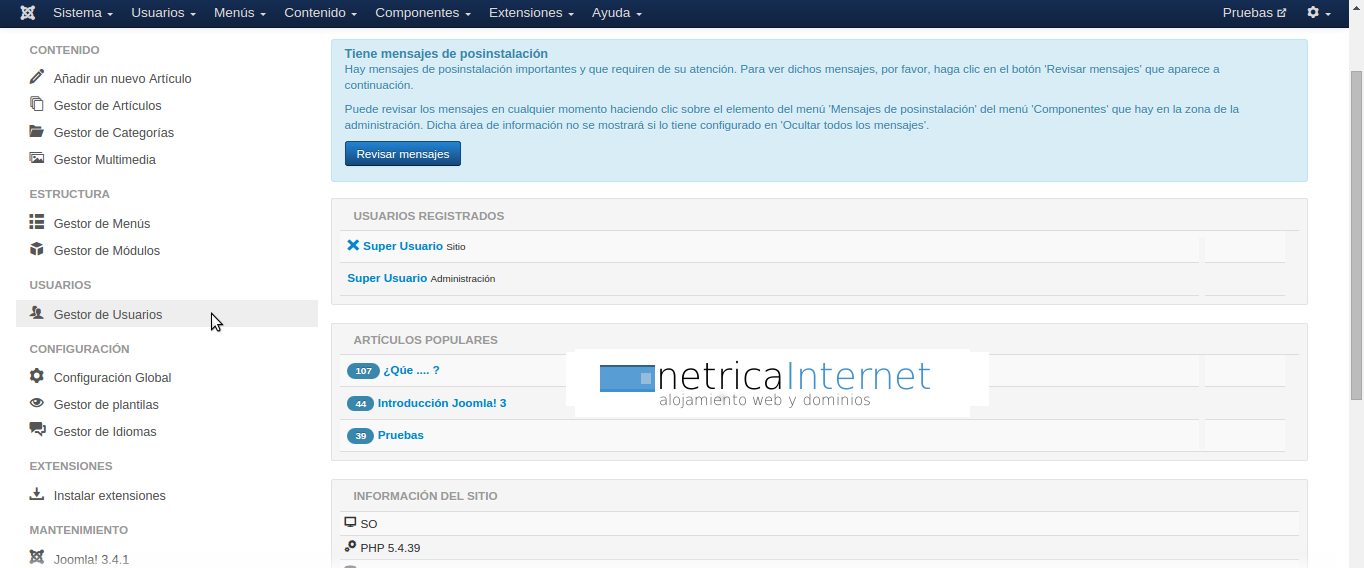The image size is (1364, 568).
Task: Click the download icon for Instalar extensiones
Action: [x=37, y=494]
